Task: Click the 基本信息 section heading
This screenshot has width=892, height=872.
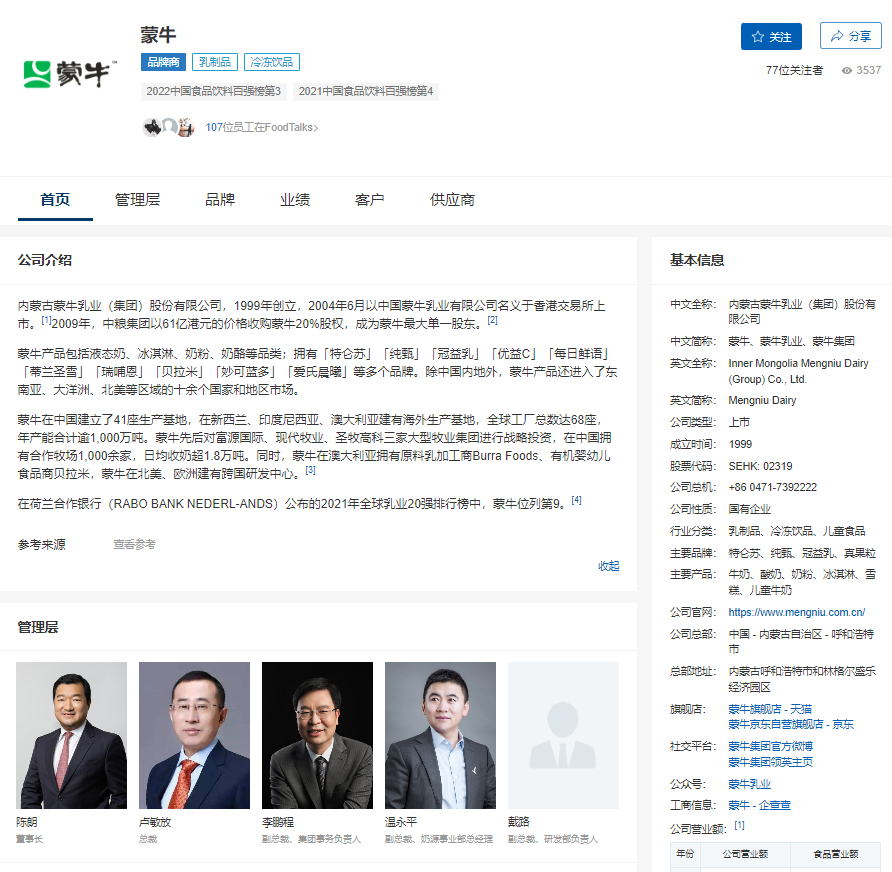Action: [697, 260]
